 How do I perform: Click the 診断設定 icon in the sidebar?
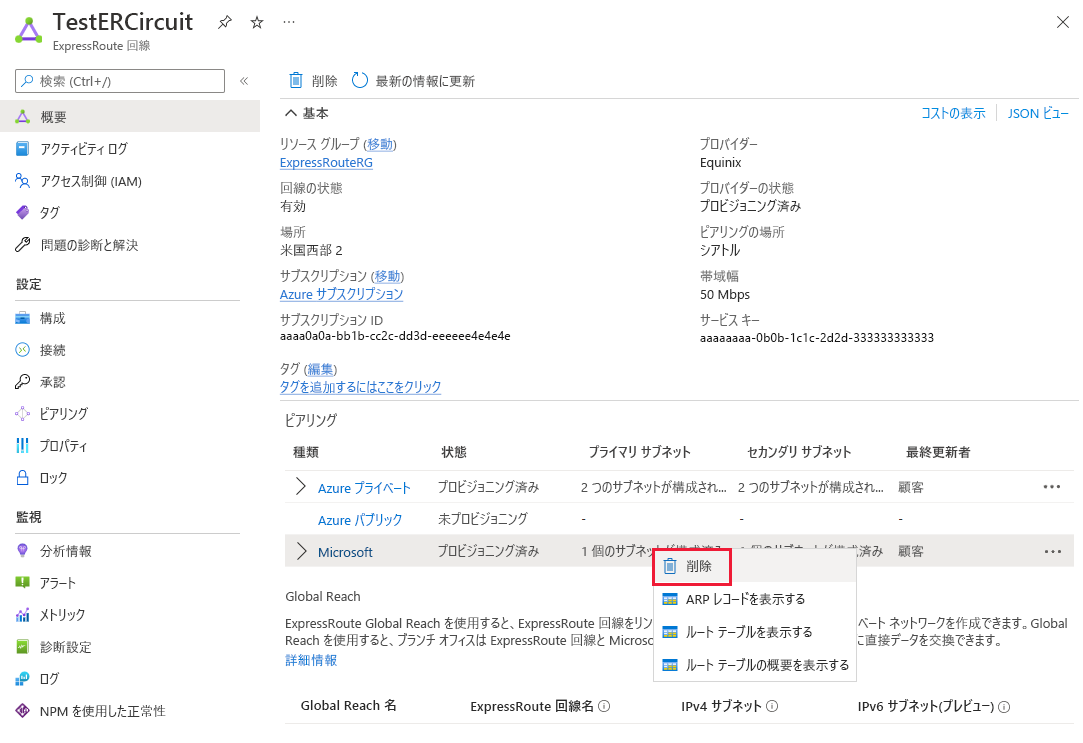(23, 647)
